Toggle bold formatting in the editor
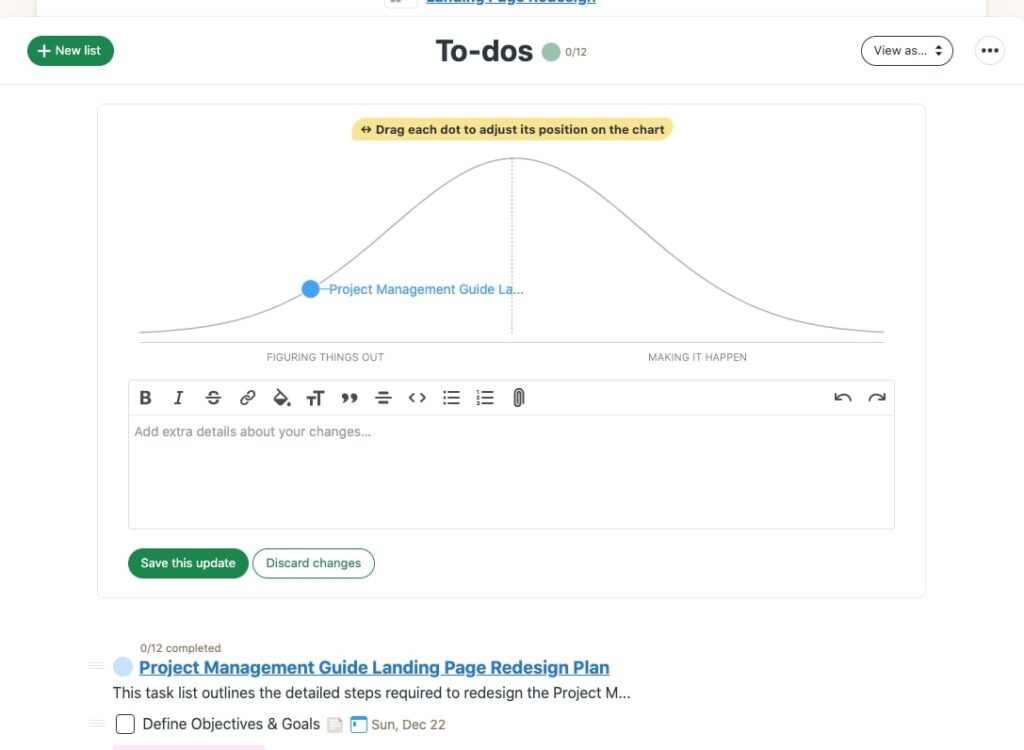Screen dimensions: 1024x750 pyautogui.click(x=145, y=397)
